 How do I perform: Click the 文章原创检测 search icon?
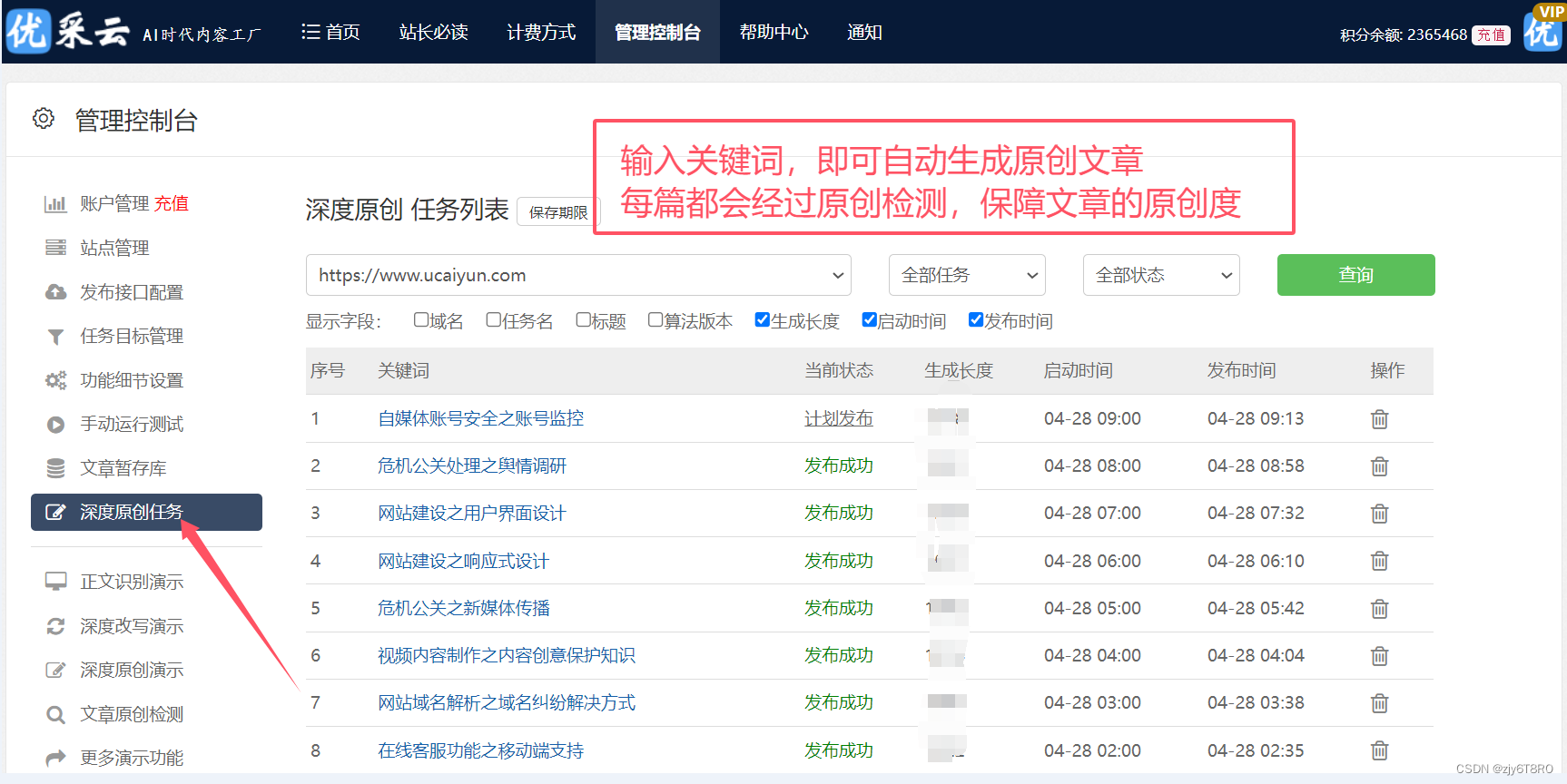[x=55, y=715]
